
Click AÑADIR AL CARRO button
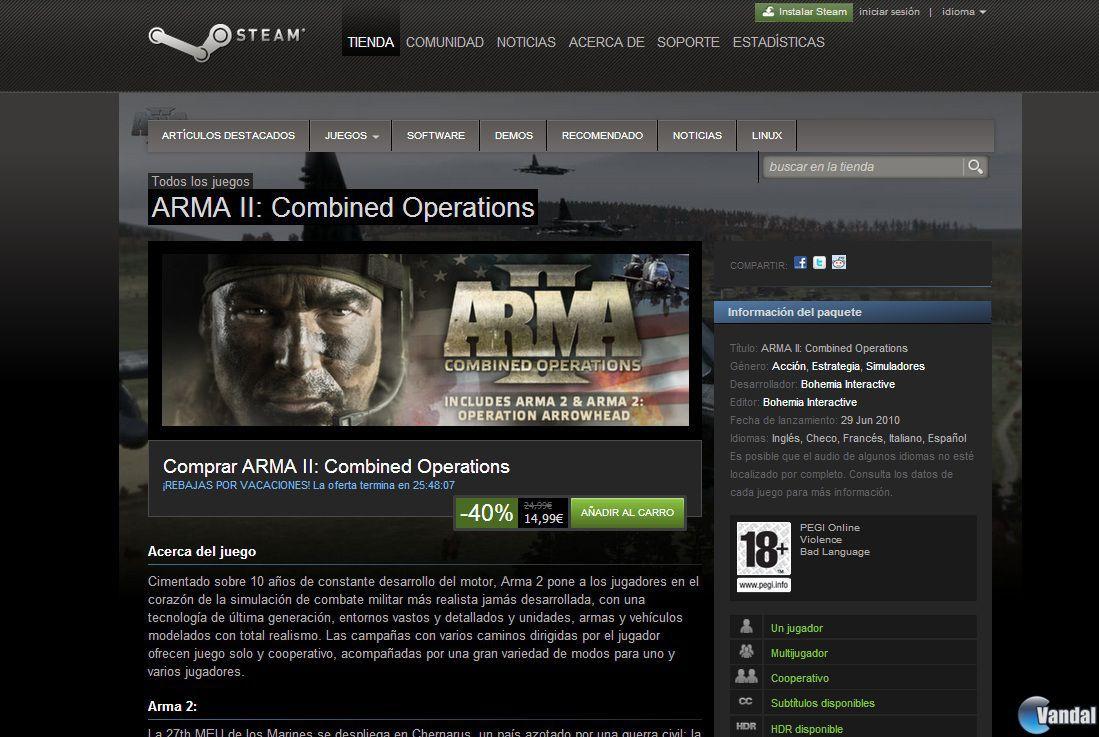click(x=627, y=512)
